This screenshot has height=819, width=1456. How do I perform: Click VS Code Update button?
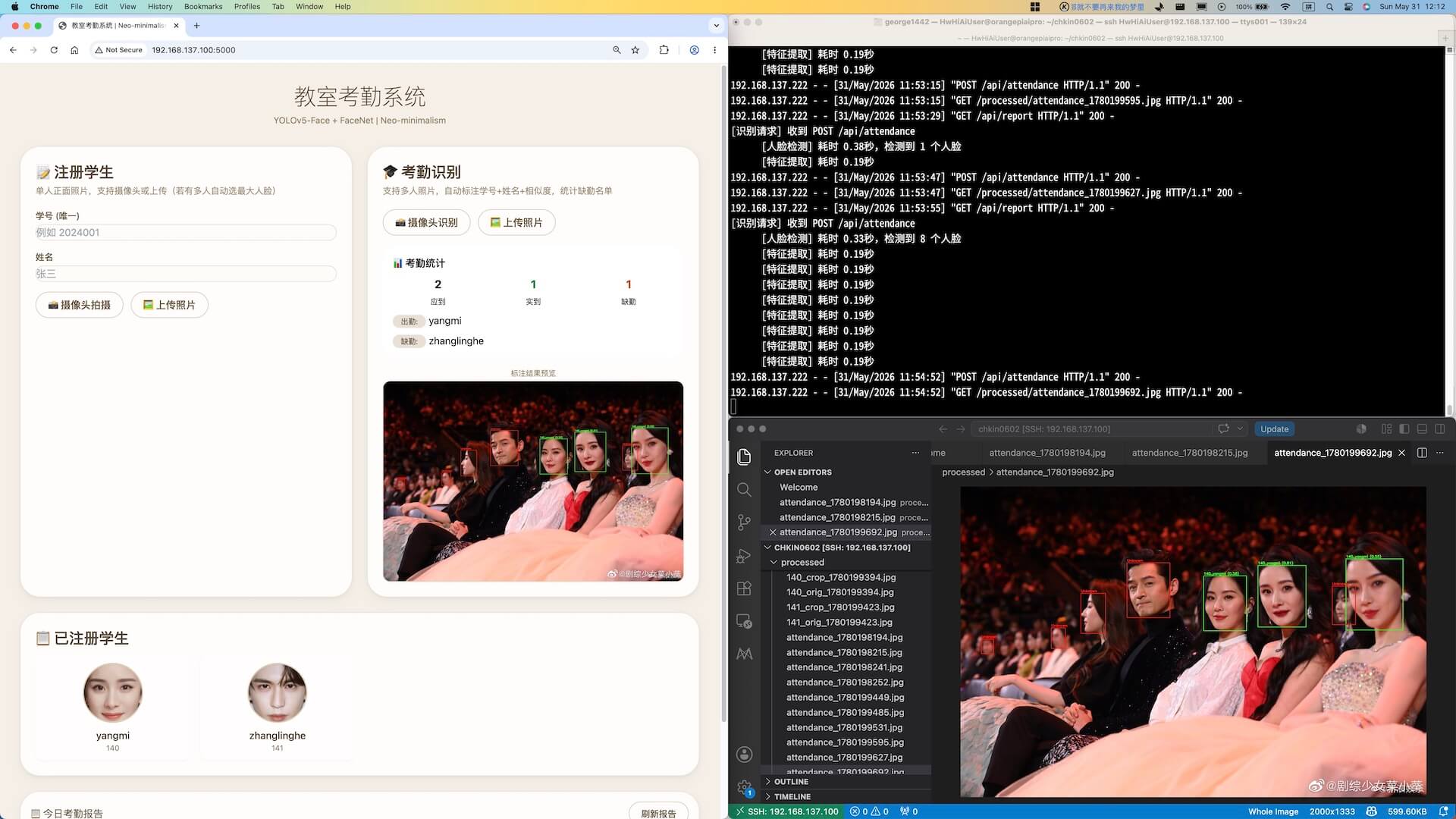[1274, 429]
